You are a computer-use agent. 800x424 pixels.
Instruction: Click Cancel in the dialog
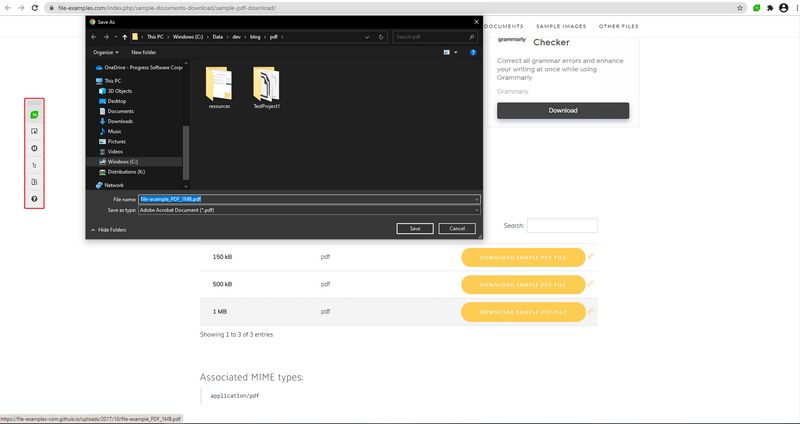(x=457, y=229)
